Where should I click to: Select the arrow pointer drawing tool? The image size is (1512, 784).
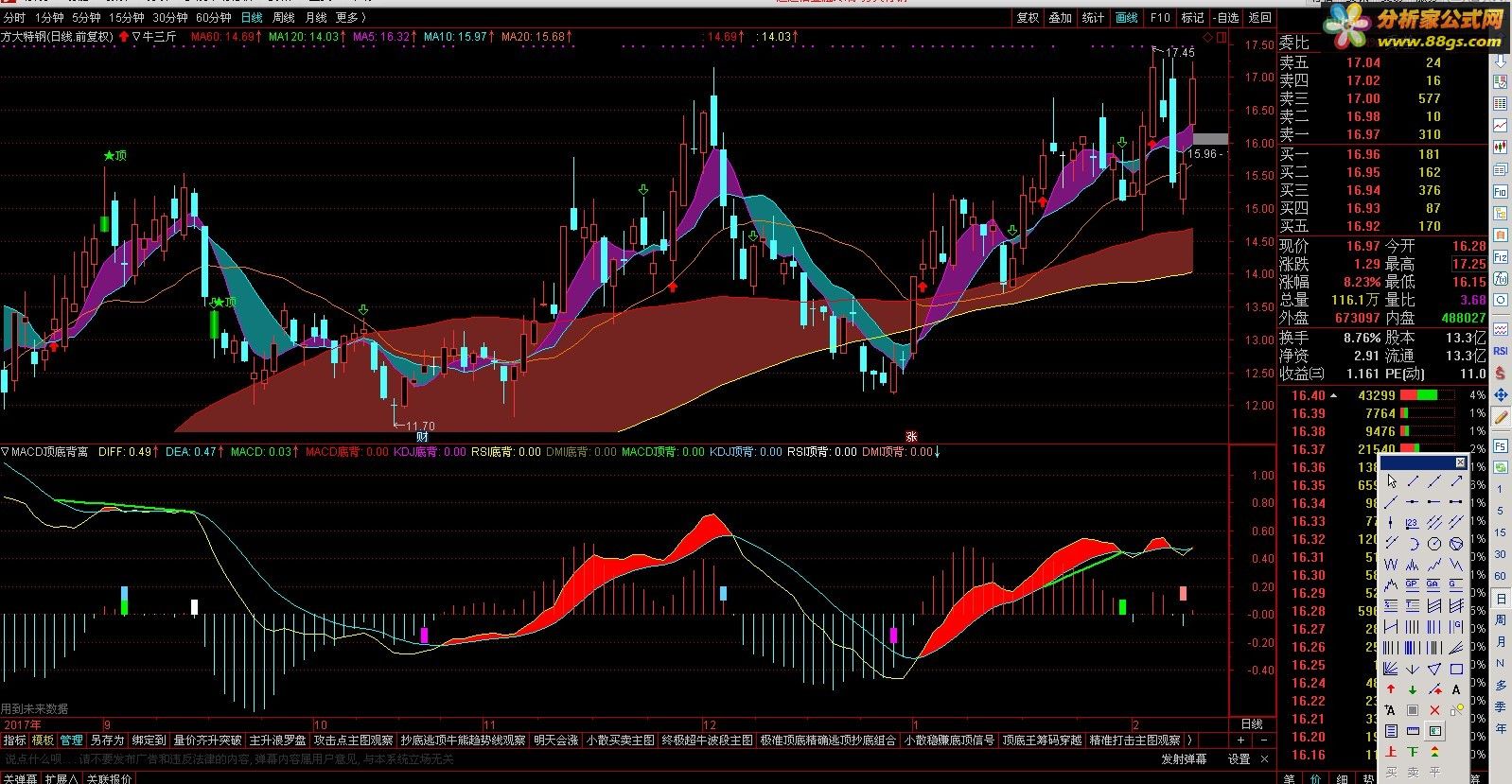pyautogui.click(x=1391, y=481)
